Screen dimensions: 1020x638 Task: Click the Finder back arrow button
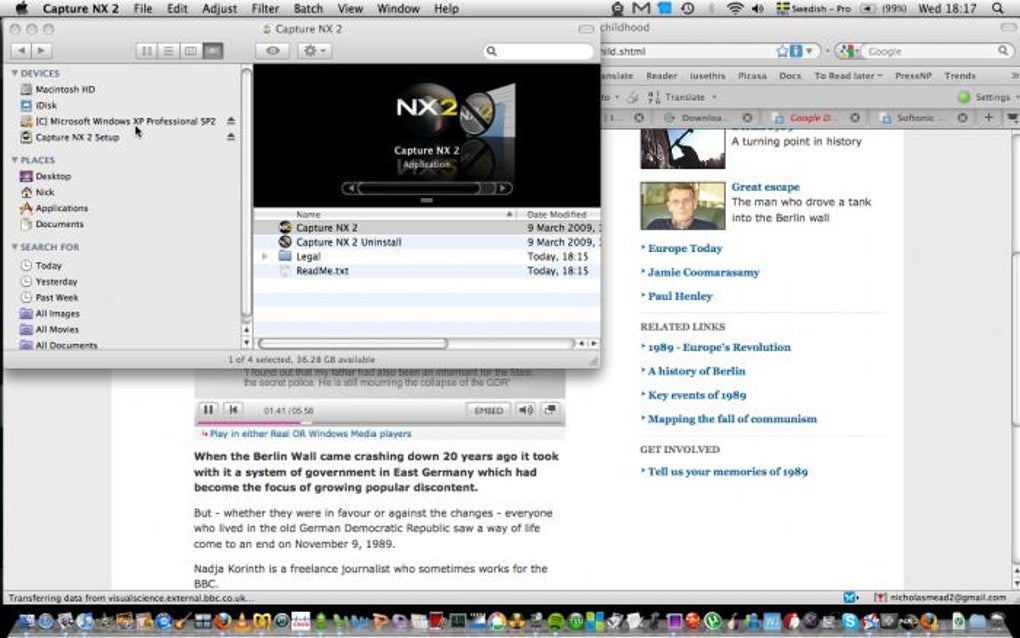[x=21, y=50]
